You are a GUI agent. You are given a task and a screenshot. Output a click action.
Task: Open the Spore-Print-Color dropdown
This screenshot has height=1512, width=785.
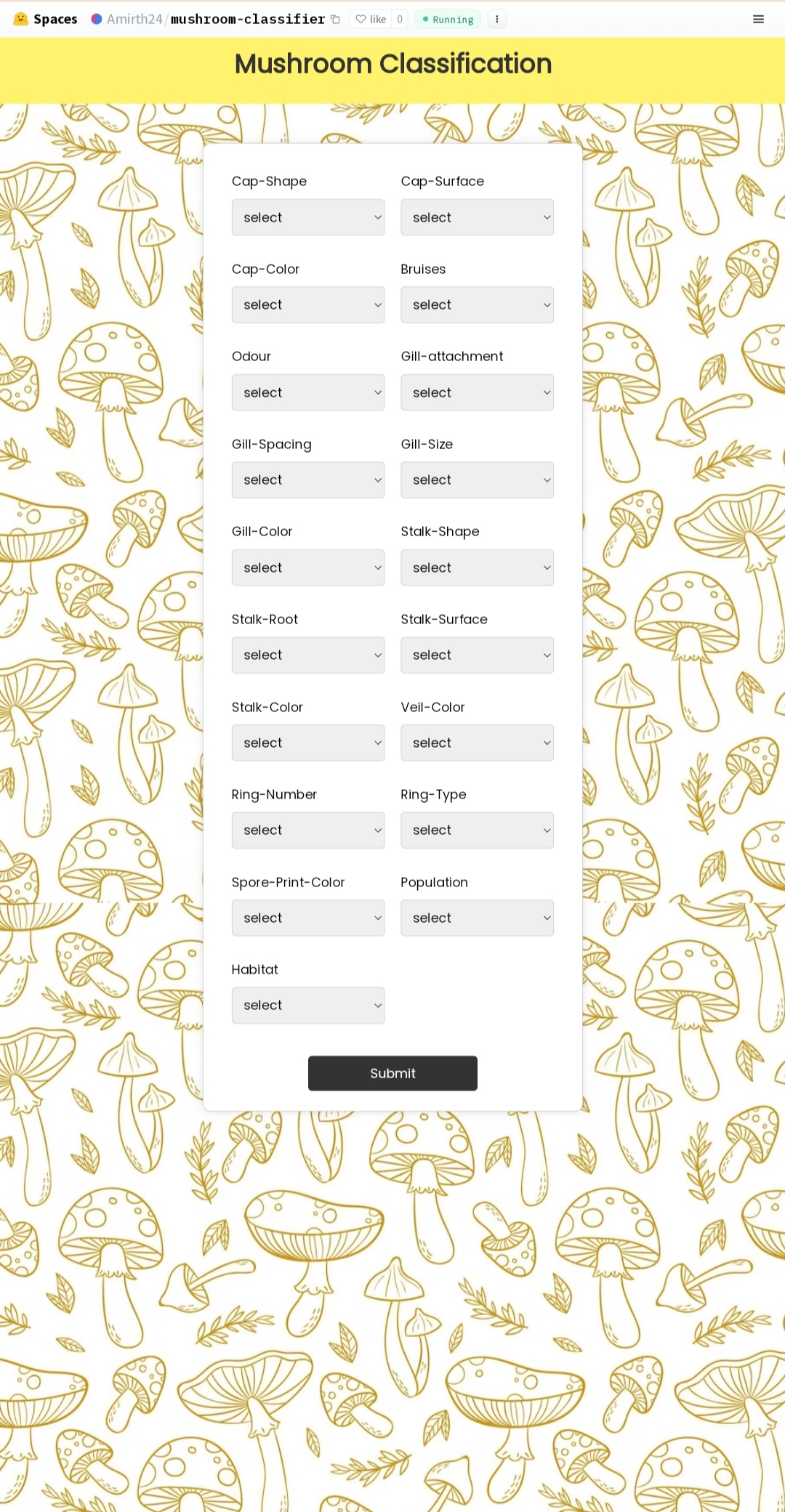tap(307, 918)
